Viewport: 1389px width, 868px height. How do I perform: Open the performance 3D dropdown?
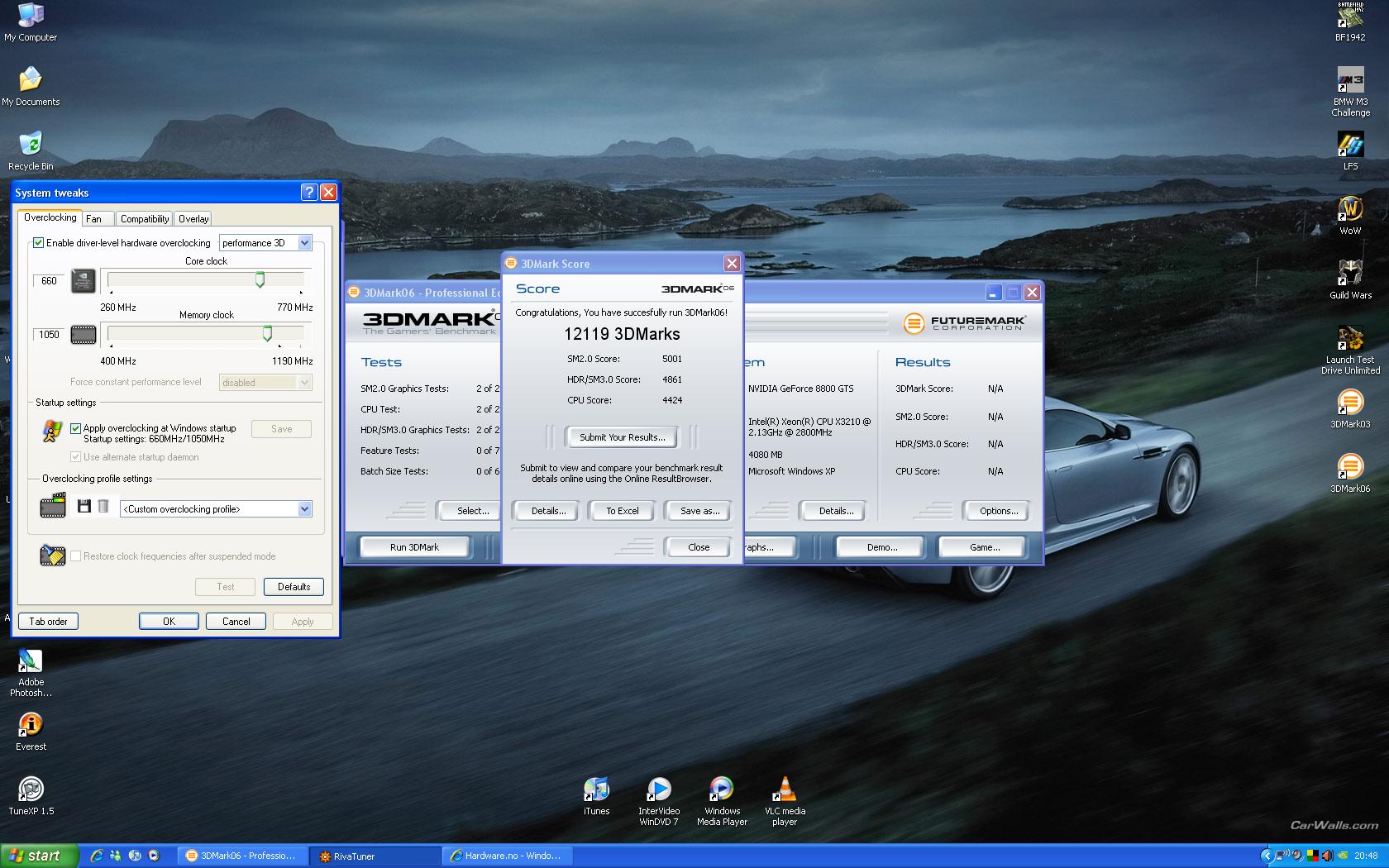tap(265, 243)
